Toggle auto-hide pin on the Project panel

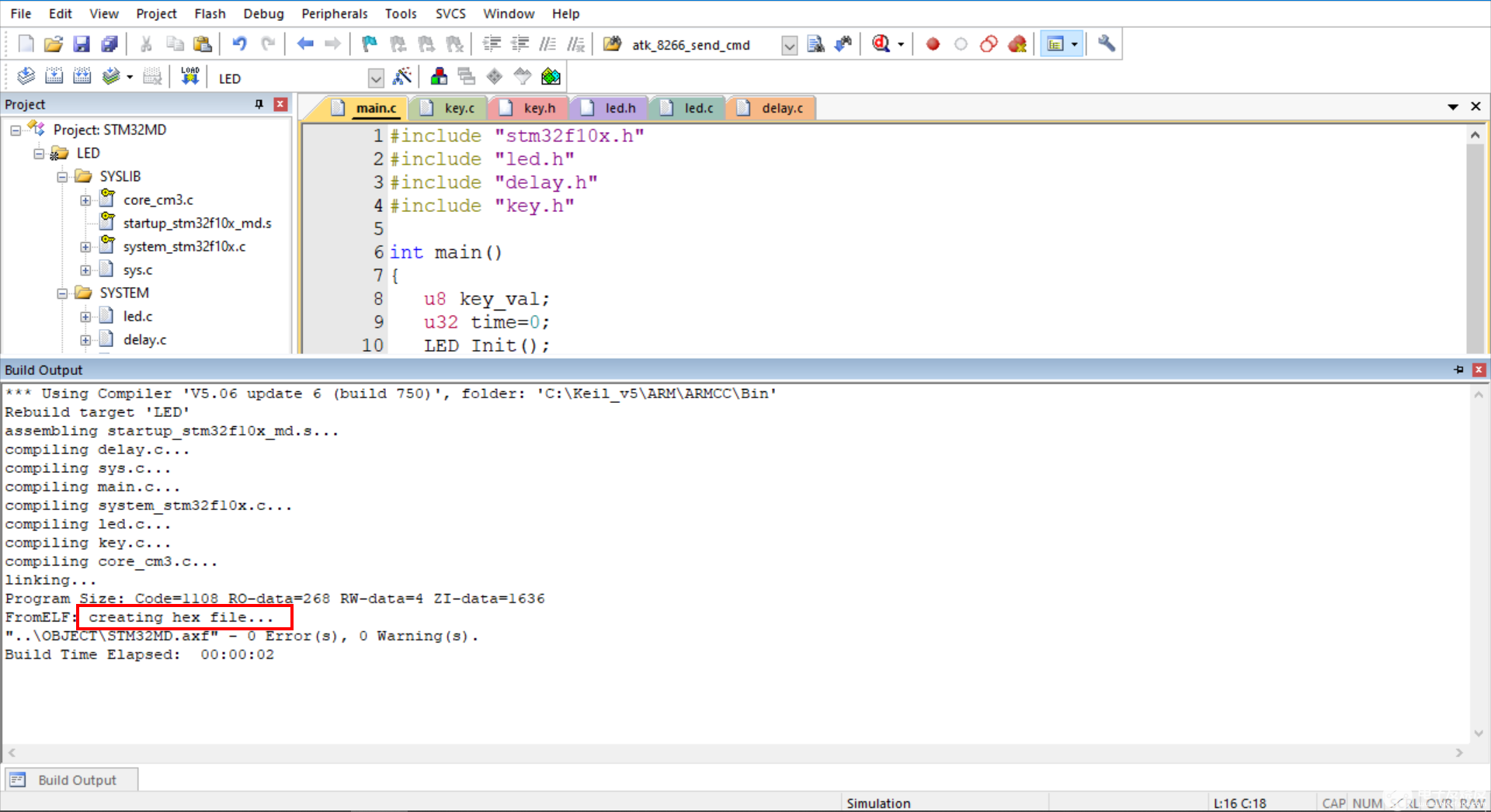259,104
